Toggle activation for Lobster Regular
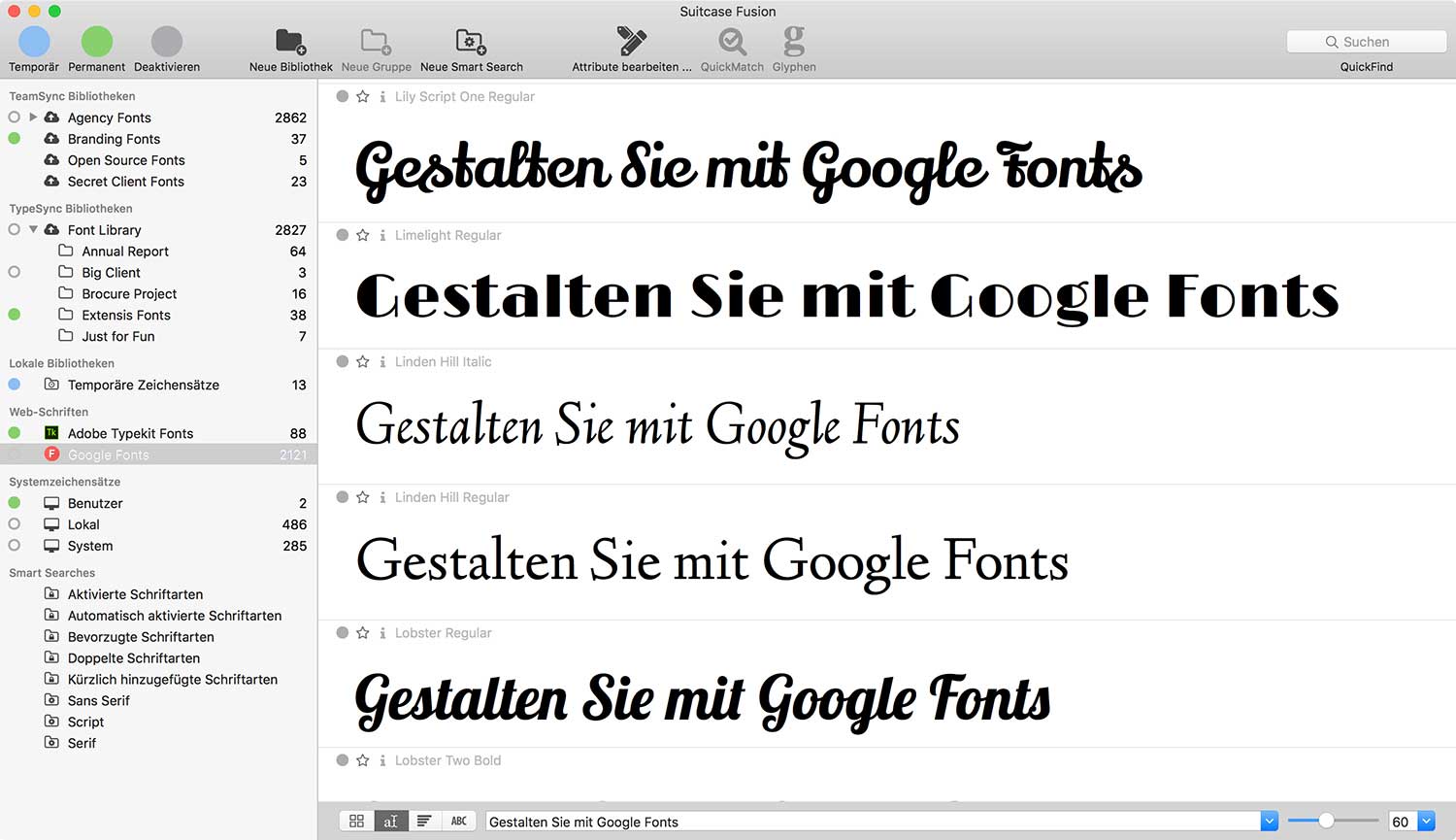This screenshot has height=840, width=1456. click(343, 633)
